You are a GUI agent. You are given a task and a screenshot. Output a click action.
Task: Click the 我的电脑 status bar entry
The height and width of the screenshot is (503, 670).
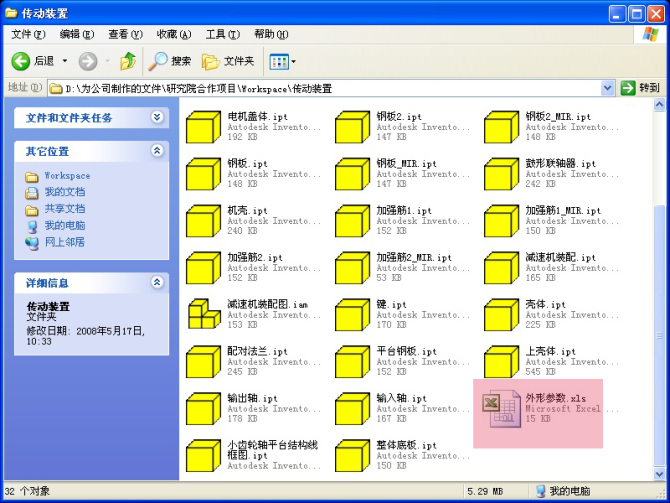click(x=563, y=491)
